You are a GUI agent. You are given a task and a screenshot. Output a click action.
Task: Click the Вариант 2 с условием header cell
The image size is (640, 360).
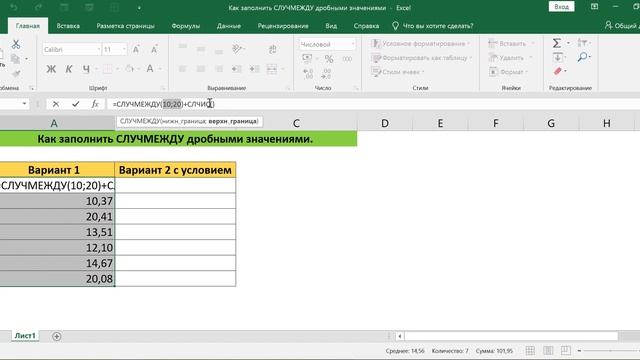click(176, 170)
